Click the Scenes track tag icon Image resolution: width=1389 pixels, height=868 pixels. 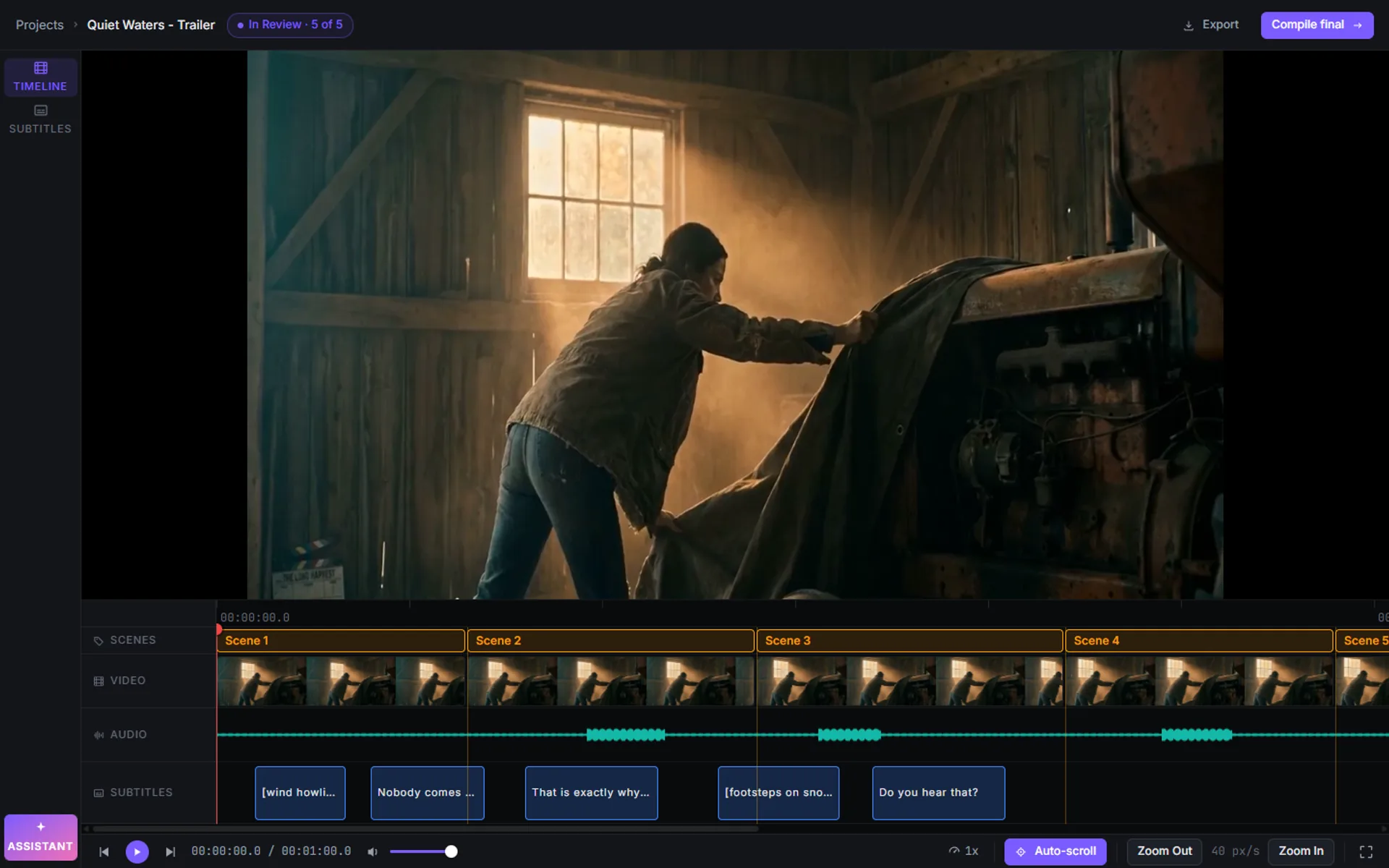(98, 641)
